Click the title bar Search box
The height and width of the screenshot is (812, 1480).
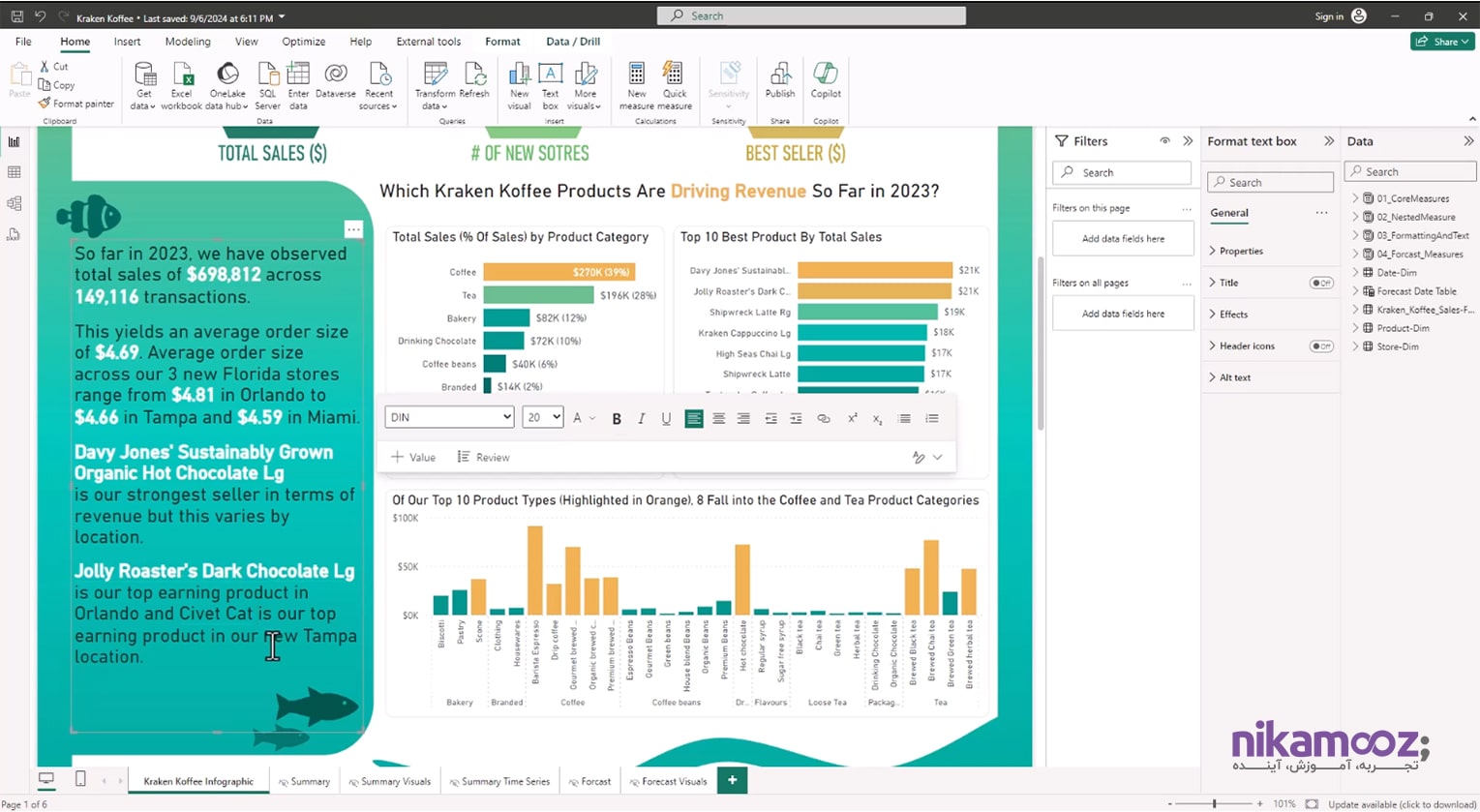(811, 15)
